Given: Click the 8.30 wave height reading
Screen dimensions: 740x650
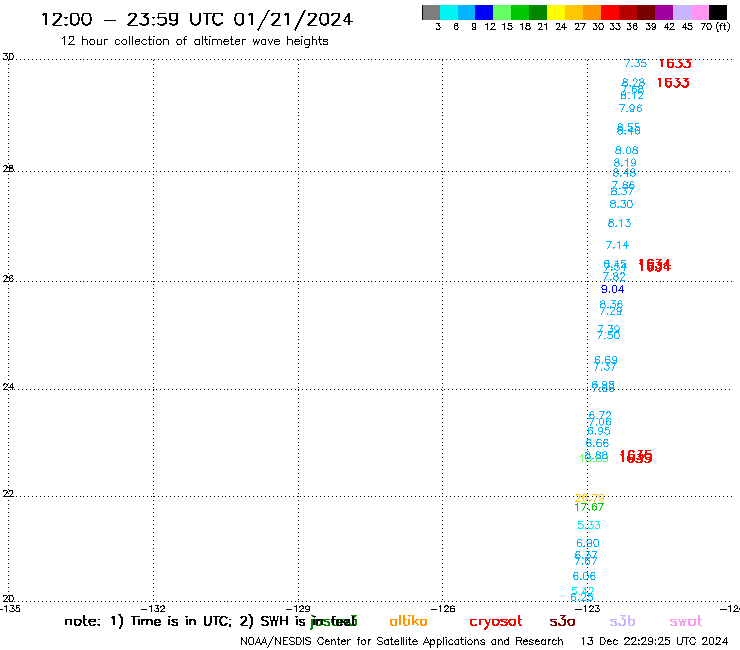Looking at the screenshot, I should (621, 204).
